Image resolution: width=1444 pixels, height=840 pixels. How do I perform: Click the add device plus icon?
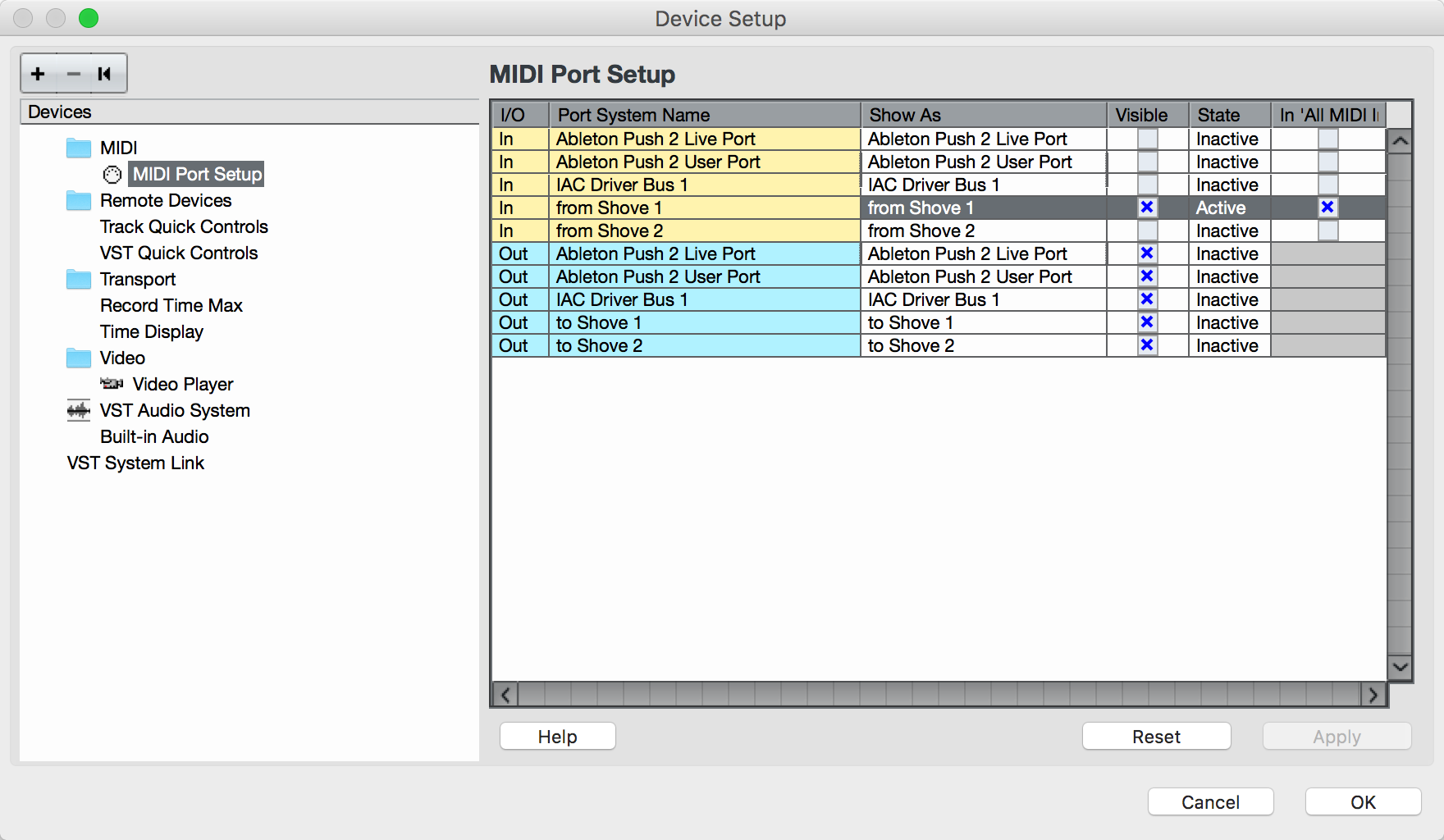[x=38, y=74]
